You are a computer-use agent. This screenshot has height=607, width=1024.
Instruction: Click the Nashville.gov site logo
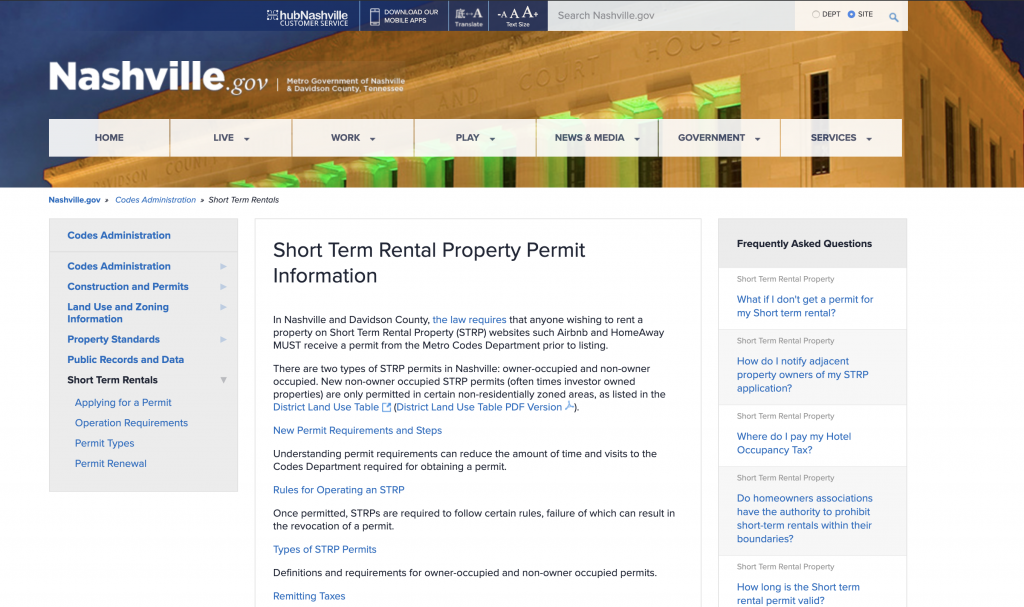(x=158, y=78)
